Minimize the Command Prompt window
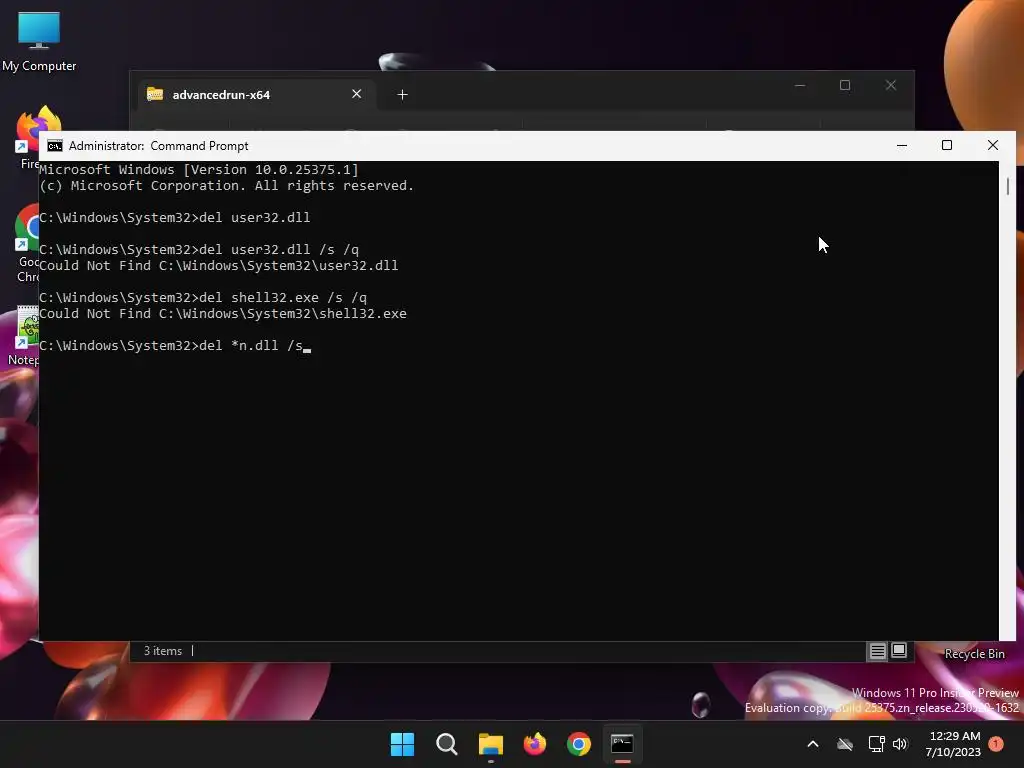 902,146
